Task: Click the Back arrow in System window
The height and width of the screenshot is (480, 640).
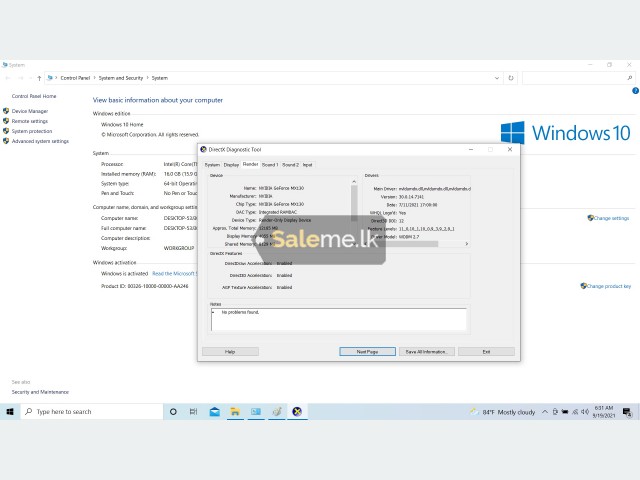Action: [x=8, y=78]
